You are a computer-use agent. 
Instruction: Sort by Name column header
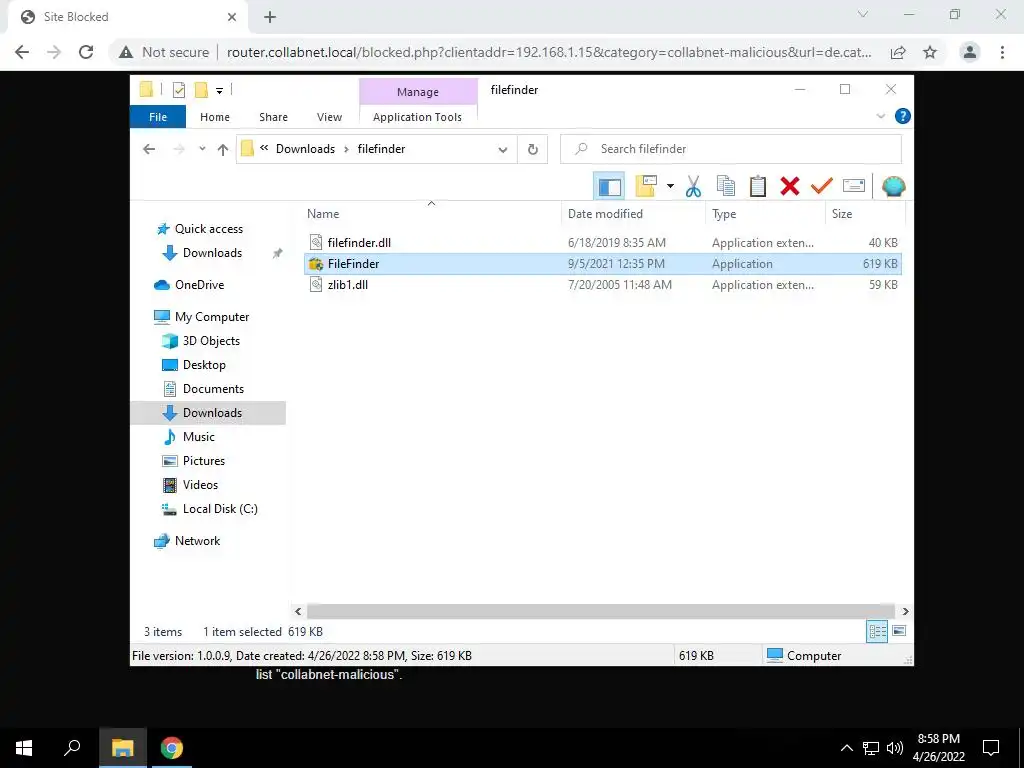coord(433,214)
